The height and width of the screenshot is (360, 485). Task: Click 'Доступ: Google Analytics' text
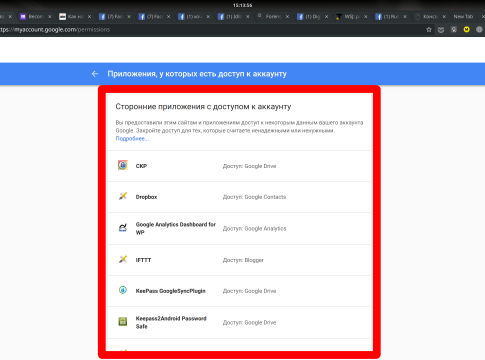254,228
